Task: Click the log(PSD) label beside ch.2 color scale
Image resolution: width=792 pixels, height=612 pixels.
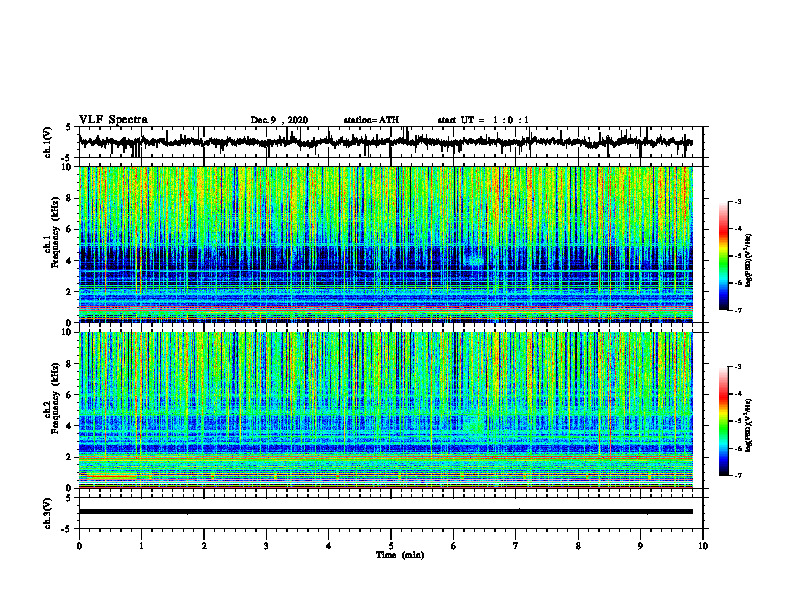Action: pyautogui.click(x=749, y=425)
